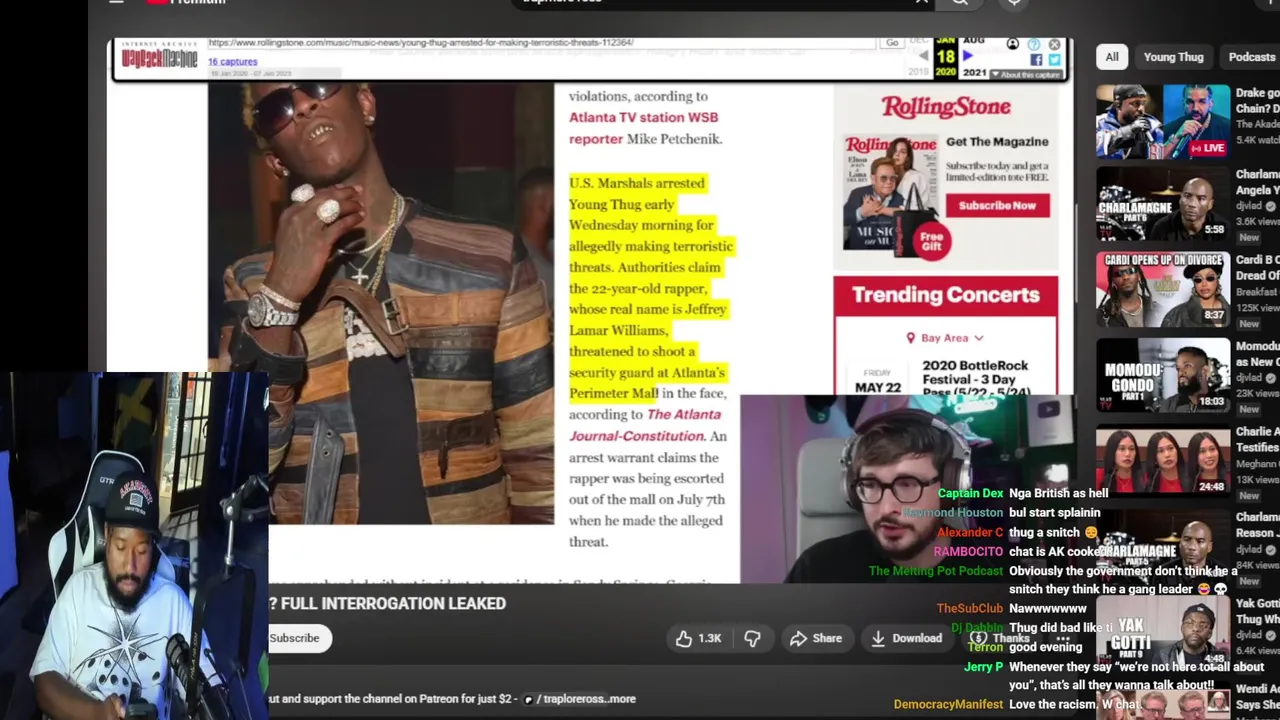Like the video with 1.3K thumbs up

click(699, 638)
